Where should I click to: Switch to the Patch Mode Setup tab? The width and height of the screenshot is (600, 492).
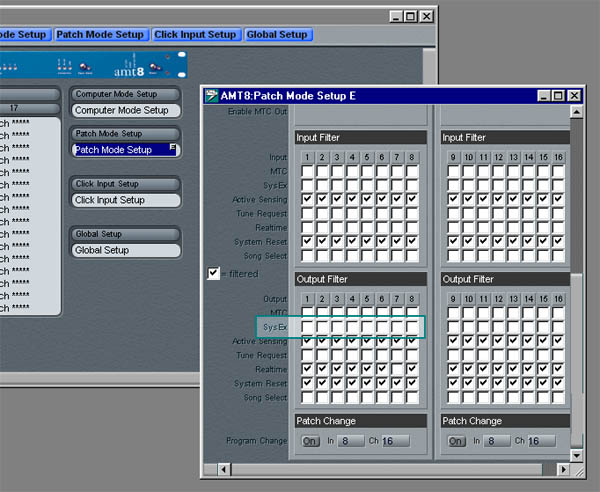click(x=100, y=34)
